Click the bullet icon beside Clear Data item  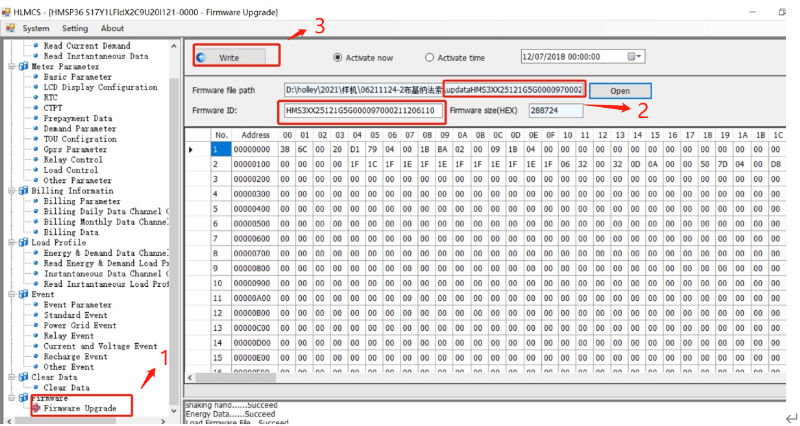pos(36,387)
